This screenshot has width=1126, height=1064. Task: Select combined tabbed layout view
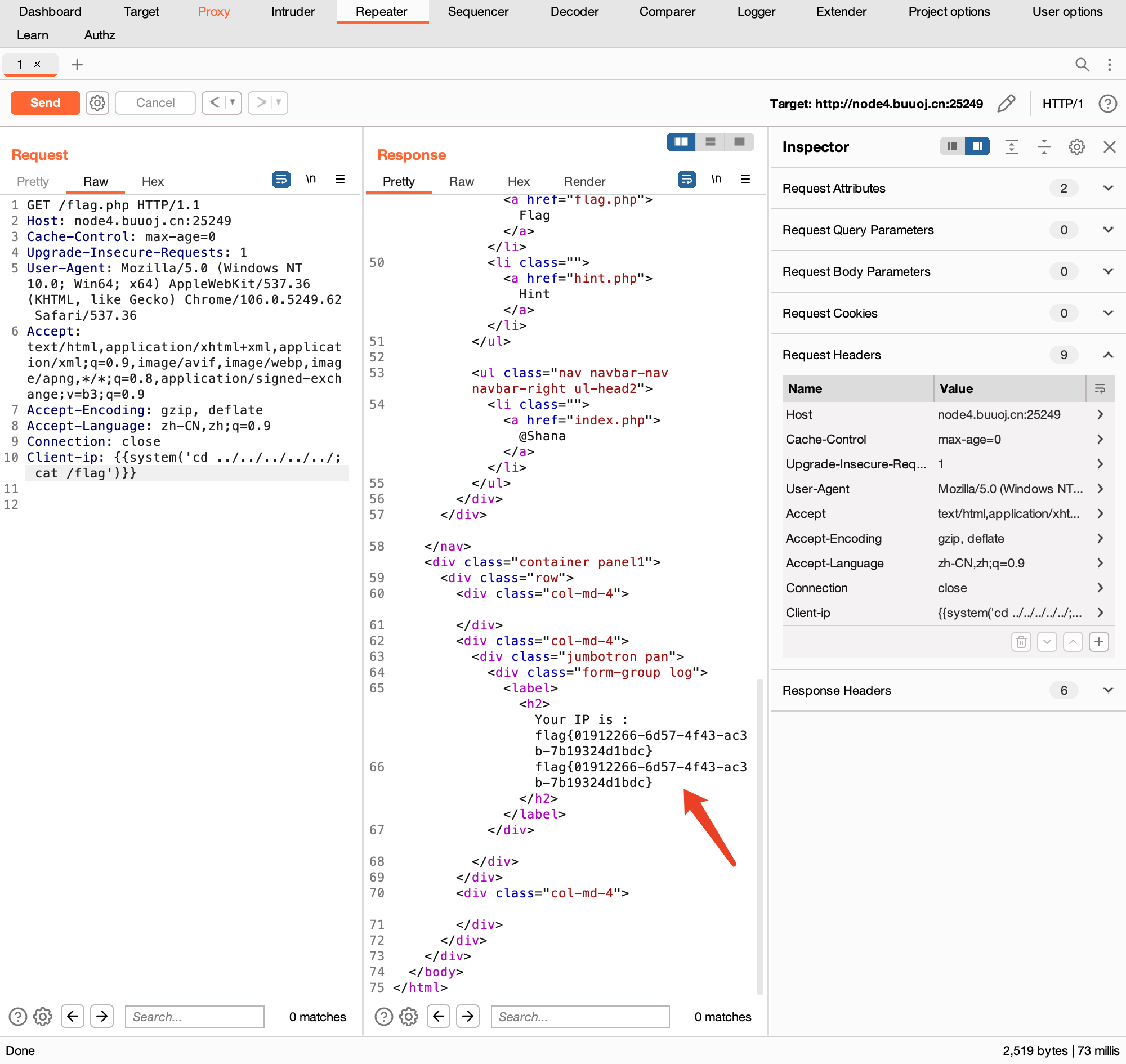(x=739, y=142)
